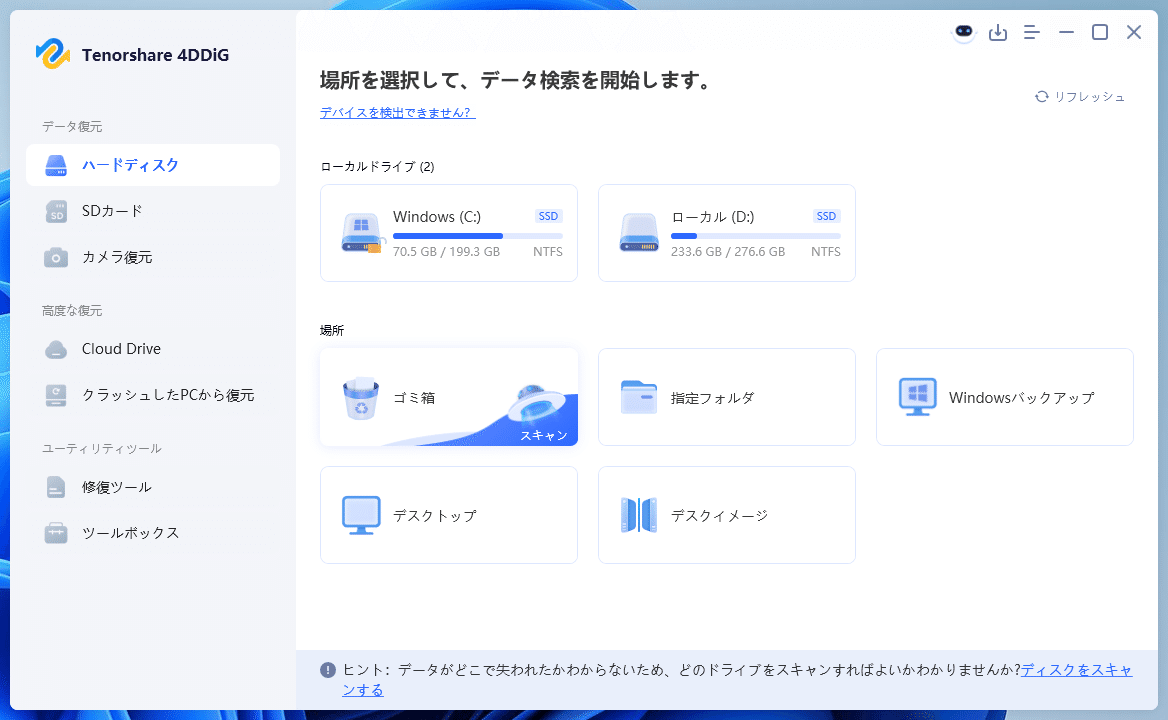Select デスクイメージ for recovery

726,515
